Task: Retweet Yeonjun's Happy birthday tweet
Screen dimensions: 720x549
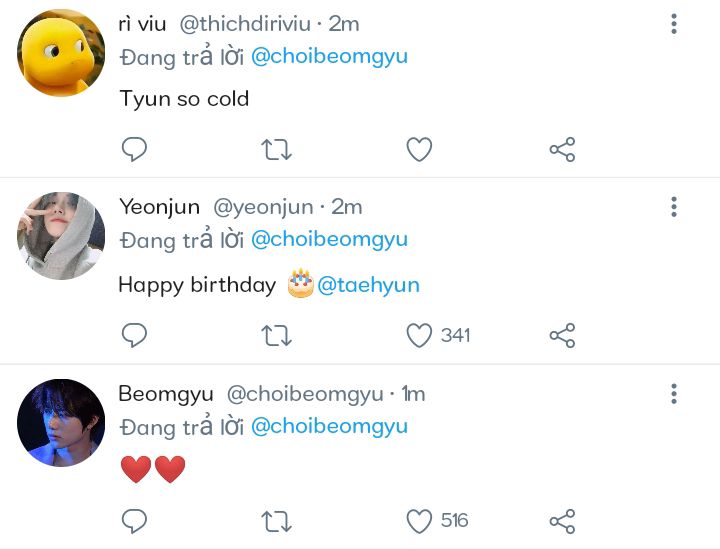Action: coord(276,335)
